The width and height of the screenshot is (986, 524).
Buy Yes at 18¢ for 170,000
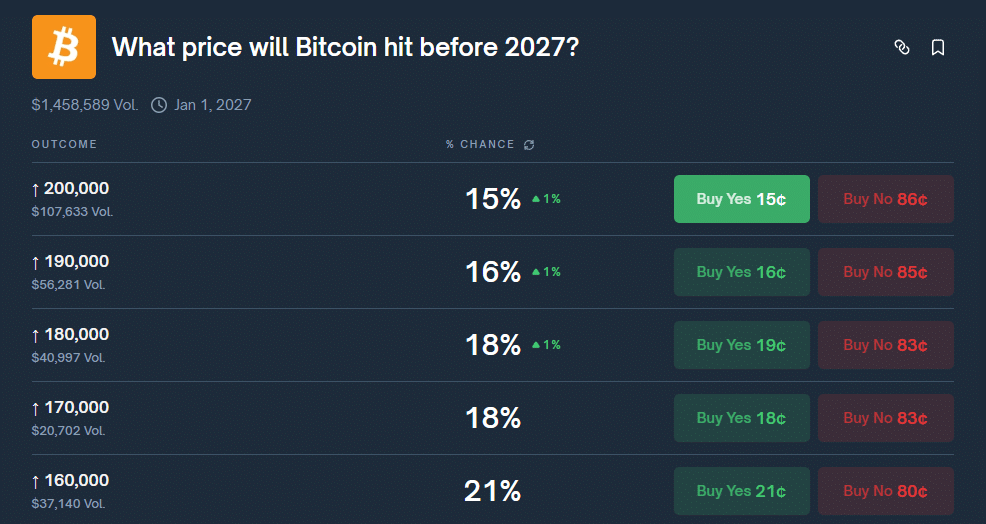[x=741, y=418]
